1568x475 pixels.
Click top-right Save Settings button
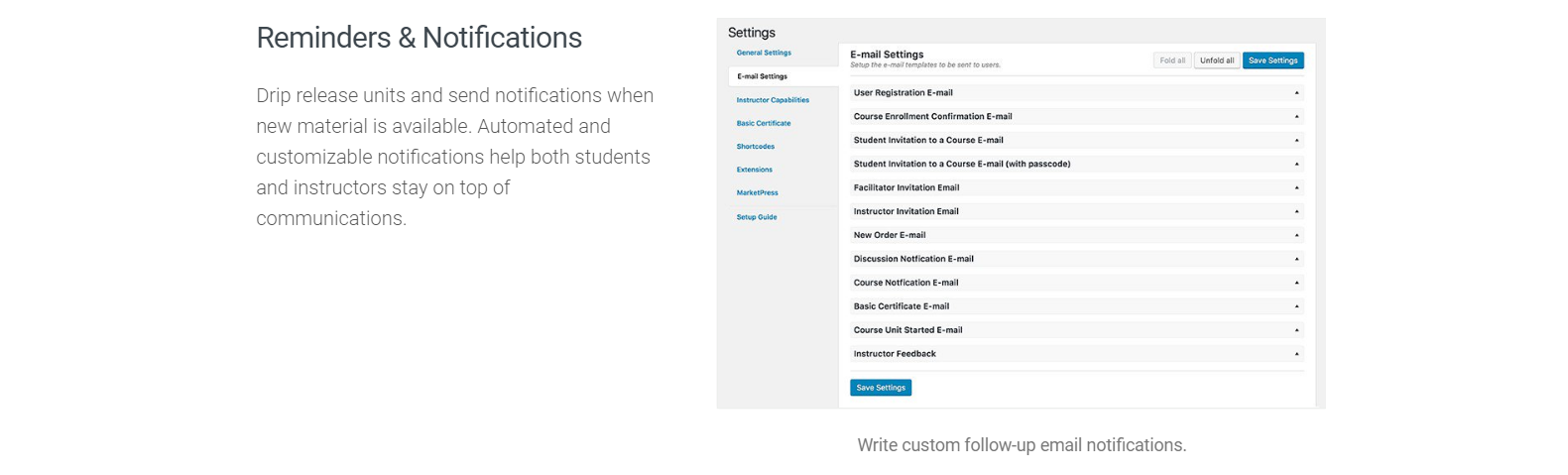1273,60
